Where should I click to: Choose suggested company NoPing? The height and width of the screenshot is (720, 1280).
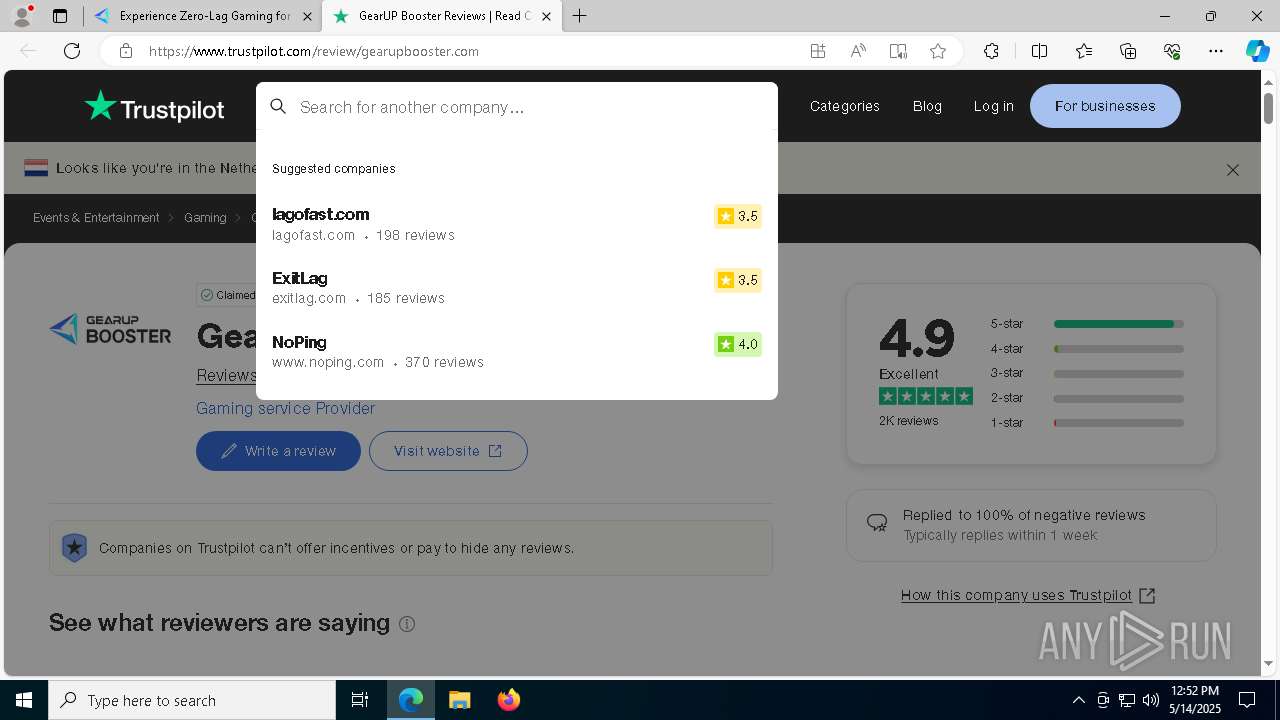(x=516, y=351)
